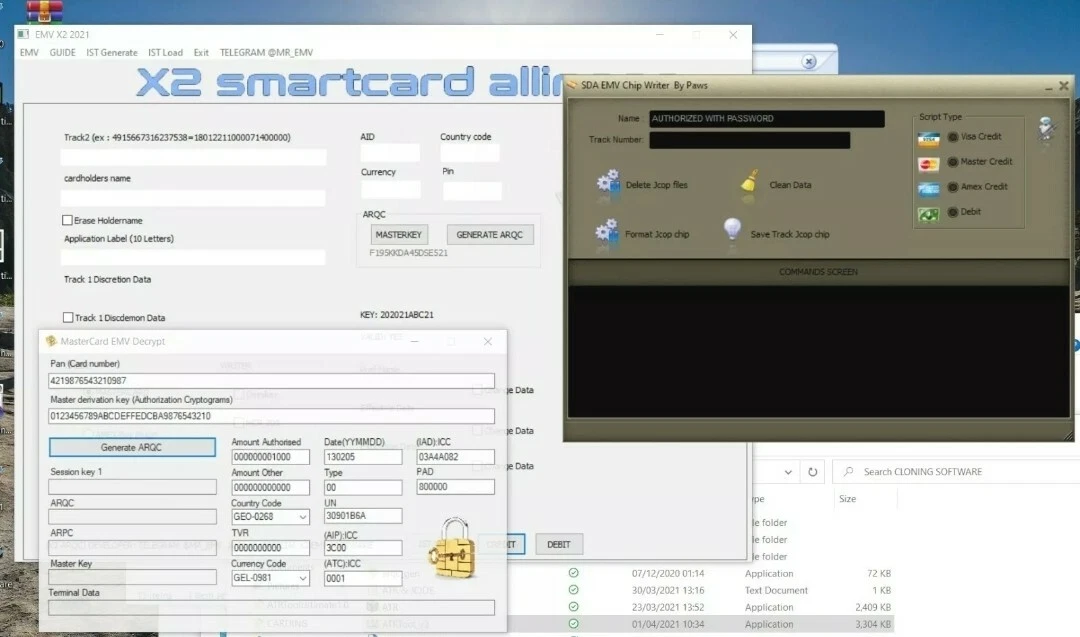Open the Country Code GEO-0268 dropdown
This screenshot has height=637, width=1080.
[x=302, y=517]
